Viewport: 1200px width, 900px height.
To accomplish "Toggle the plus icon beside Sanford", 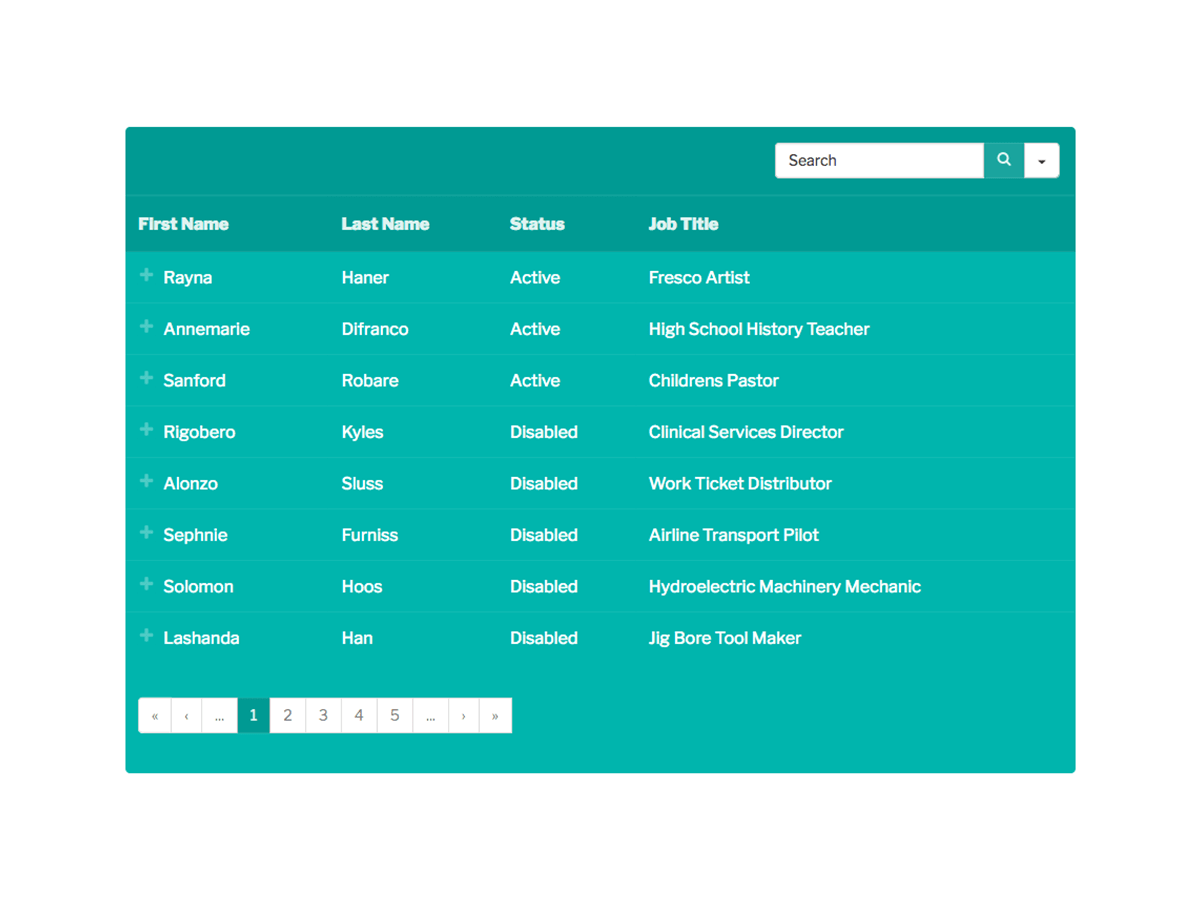I will click(x=146, y=379).
